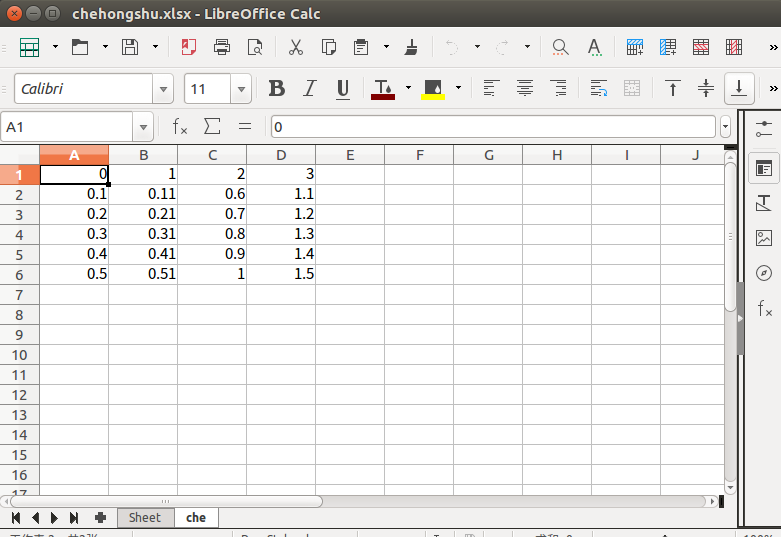Click the Copy icon
781x537 pixels.
tap(329, 47)
